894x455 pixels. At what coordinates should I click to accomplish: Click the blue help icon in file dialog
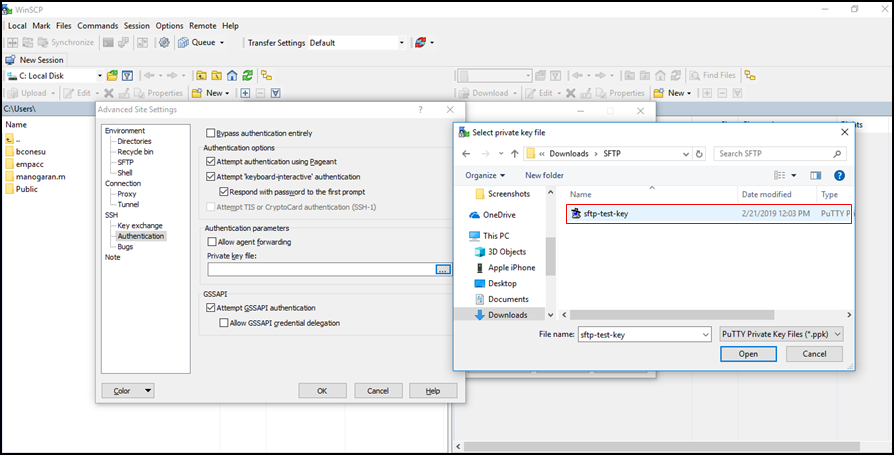tap(839, 175)
